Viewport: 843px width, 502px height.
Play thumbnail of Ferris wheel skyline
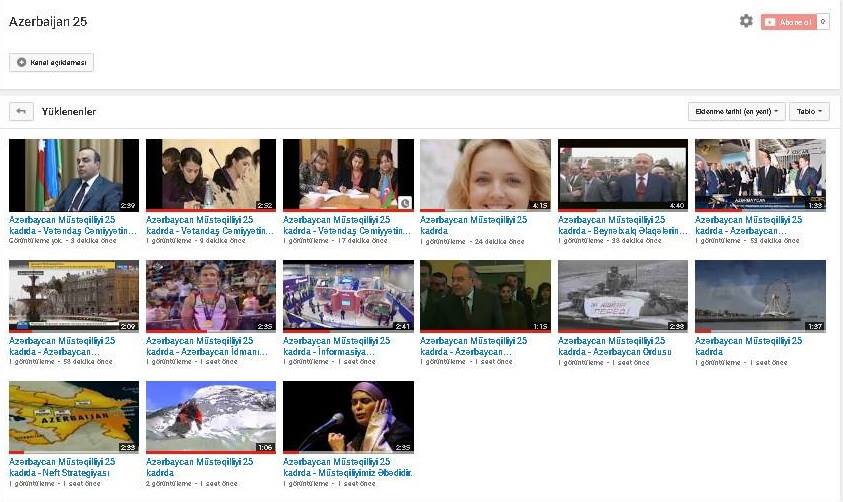760,296
